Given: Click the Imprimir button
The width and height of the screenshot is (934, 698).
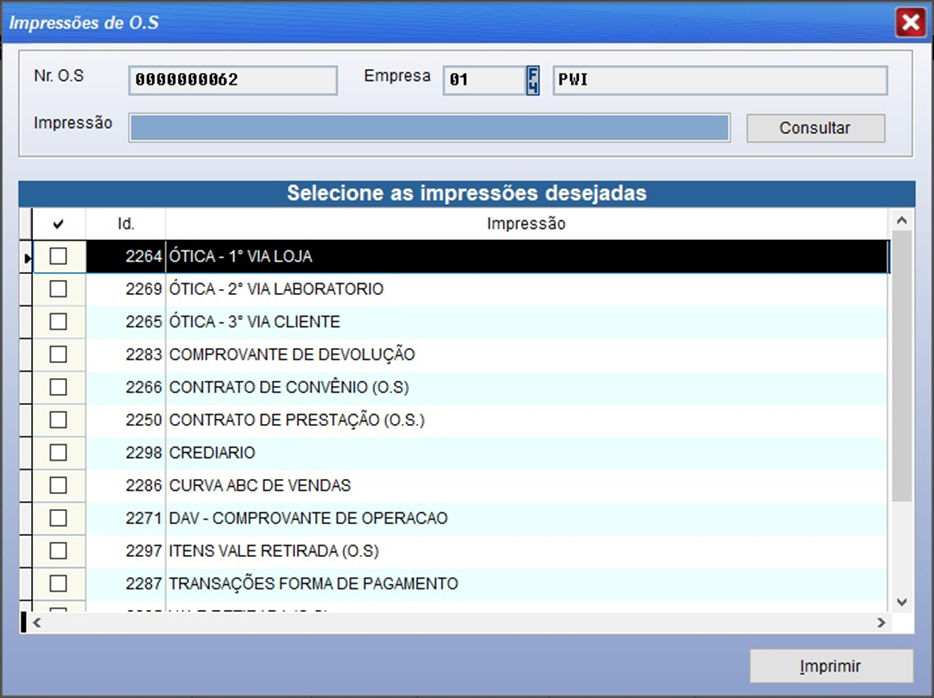Looking at the screenshot, I should point(830,666).
